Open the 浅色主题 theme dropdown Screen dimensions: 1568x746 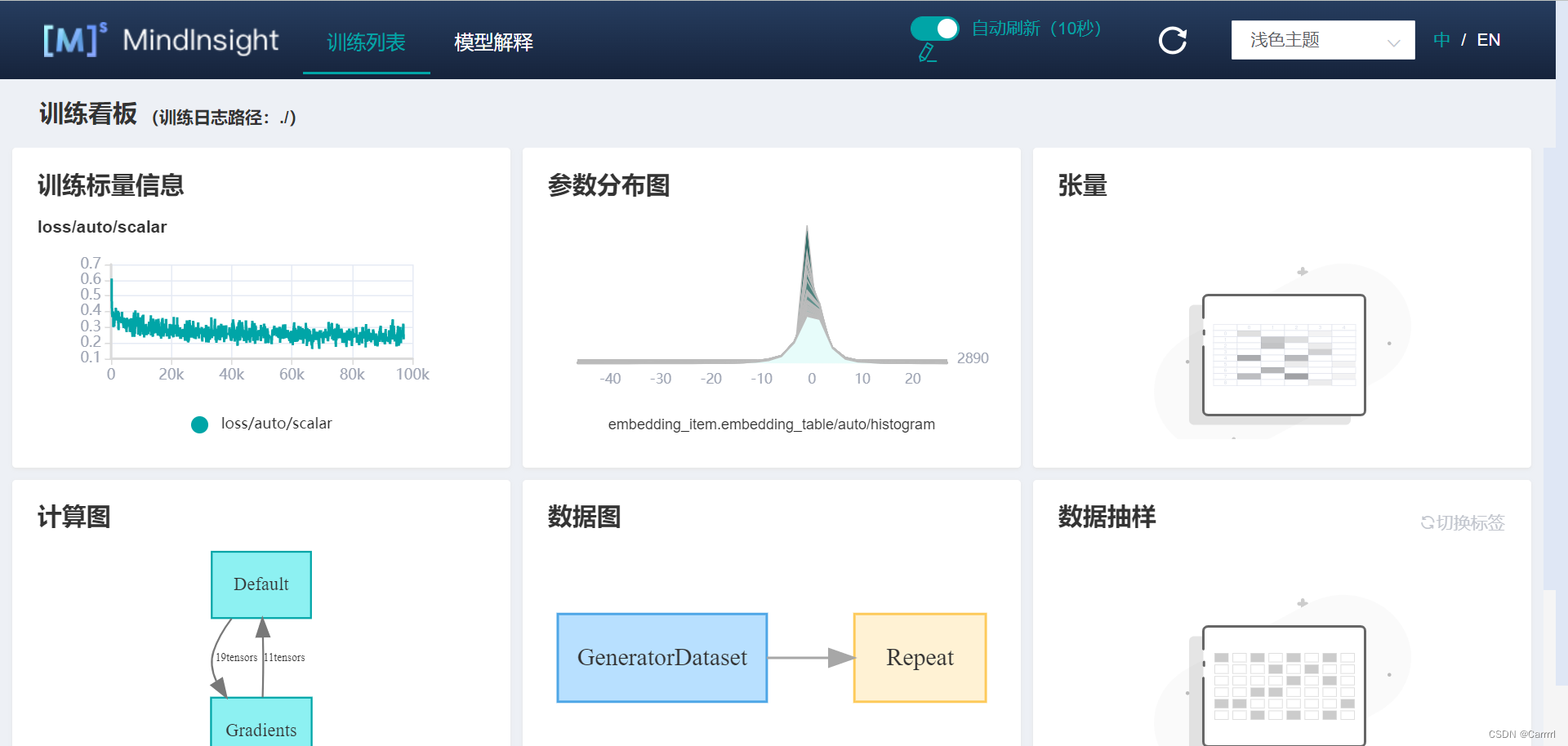(1323, 40)
